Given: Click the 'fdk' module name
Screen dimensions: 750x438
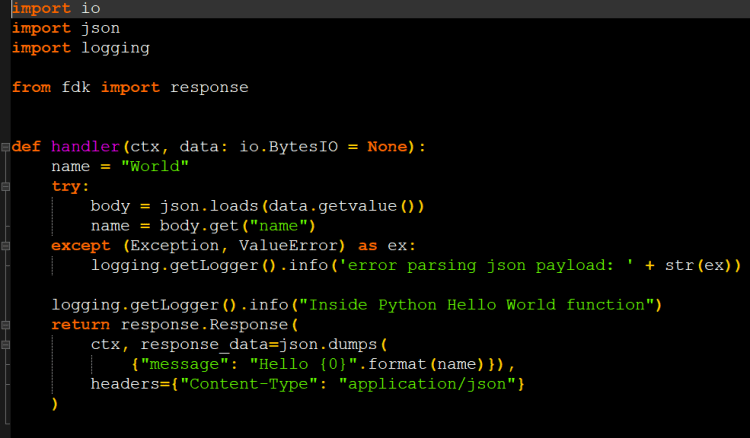Looking at the screenshot, I should tap(75, 87).
